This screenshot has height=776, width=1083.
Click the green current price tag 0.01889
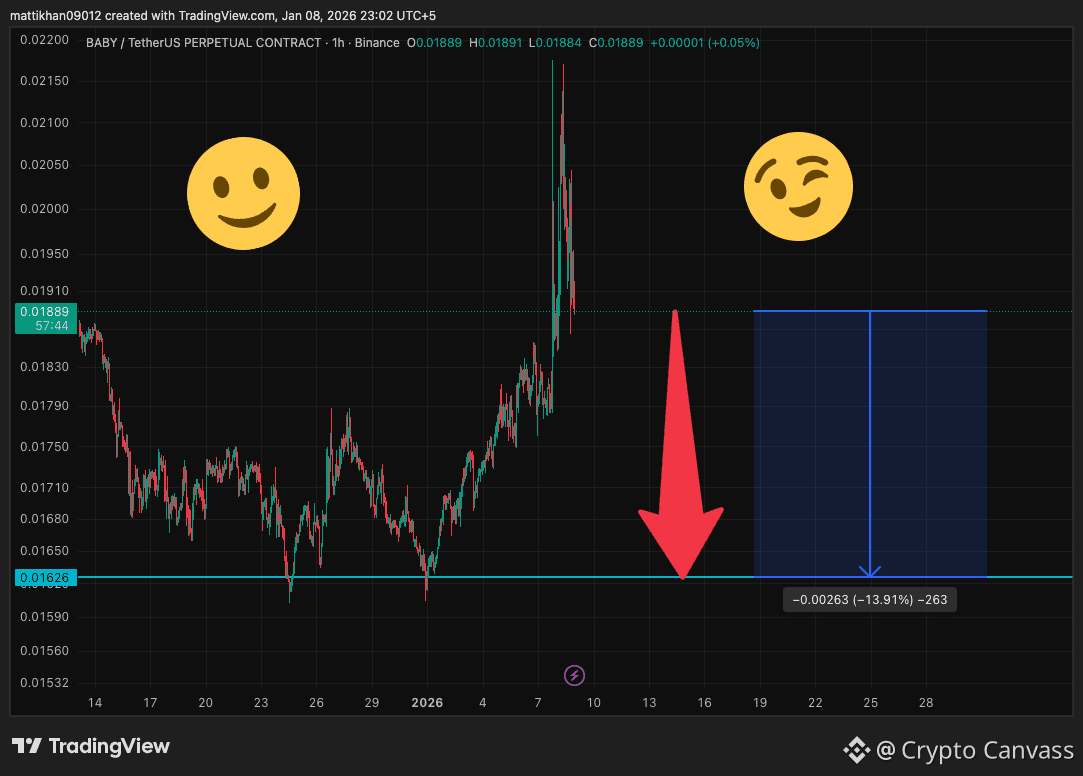click(x=45, y=312)
